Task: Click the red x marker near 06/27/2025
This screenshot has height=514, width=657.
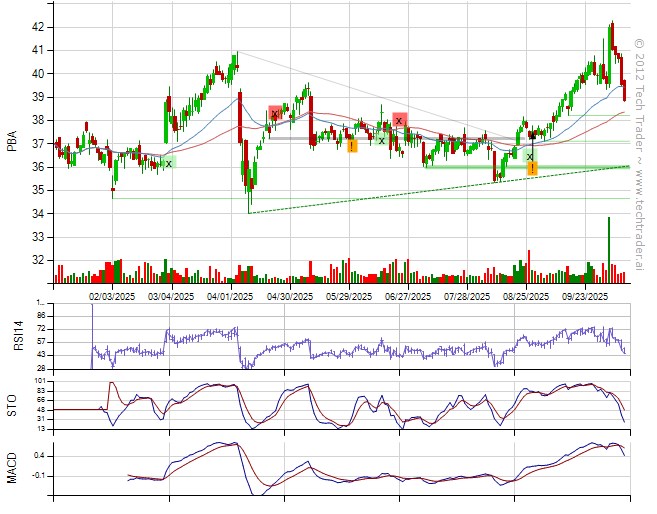Action: pyautogui.click(x=399, y=120)
